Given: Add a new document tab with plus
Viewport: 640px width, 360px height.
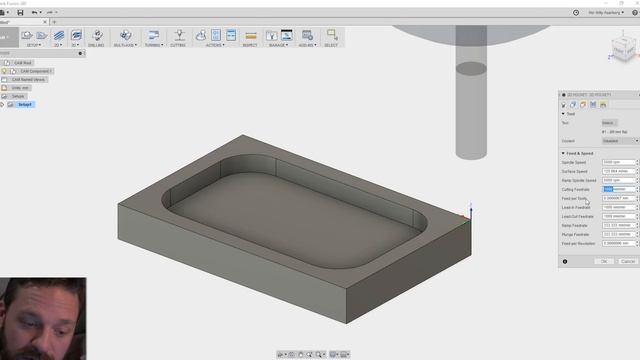Looking at the screenshot, I should point(54,22).
